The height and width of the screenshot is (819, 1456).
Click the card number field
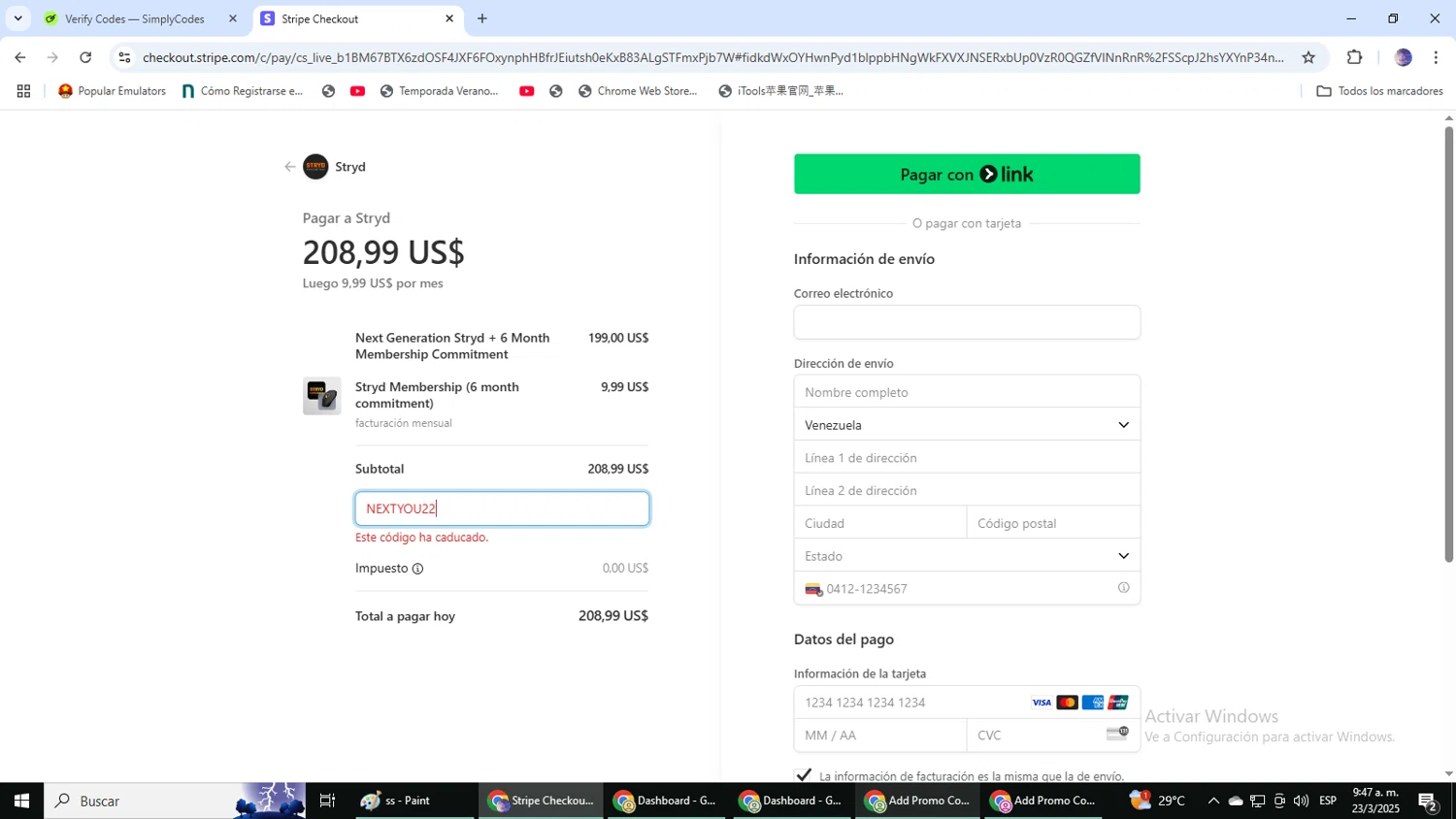click(x=967, y=703)
